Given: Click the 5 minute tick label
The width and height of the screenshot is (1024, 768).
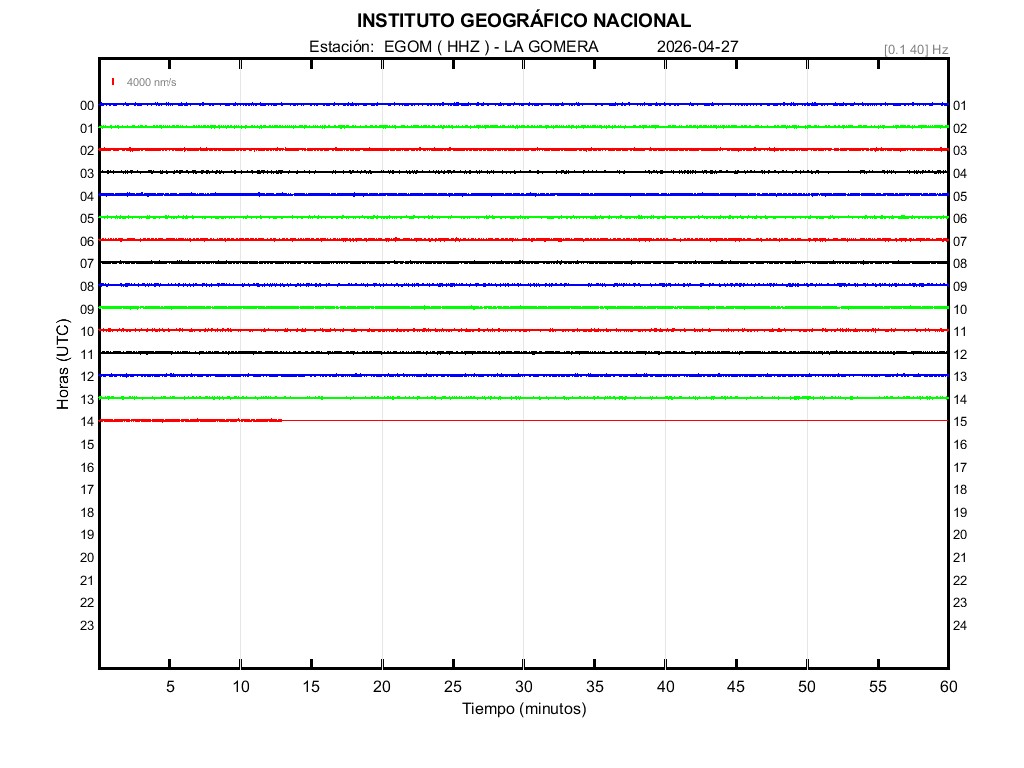Looking at the screenshot, I should [170, 686].
